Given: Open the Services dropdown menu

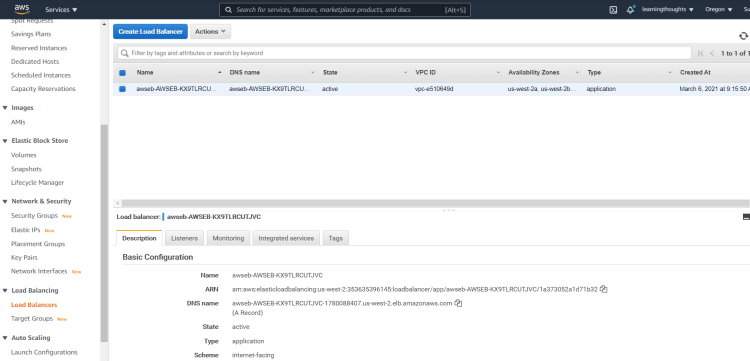Looking at the screenshot, I should (x=61, y=10).
